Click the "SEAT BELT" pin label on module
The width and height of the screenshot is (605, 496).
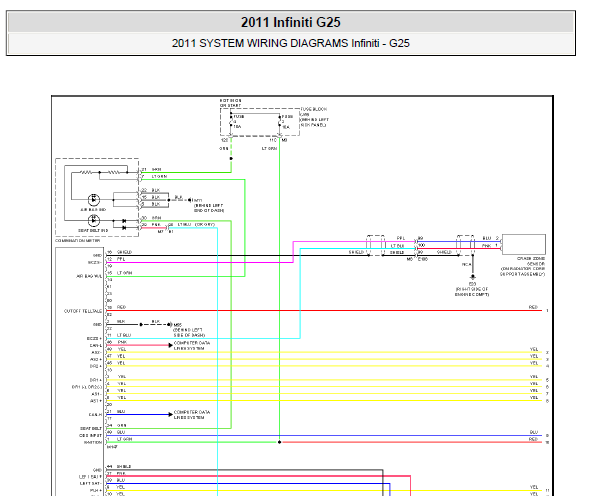[91, 429]
